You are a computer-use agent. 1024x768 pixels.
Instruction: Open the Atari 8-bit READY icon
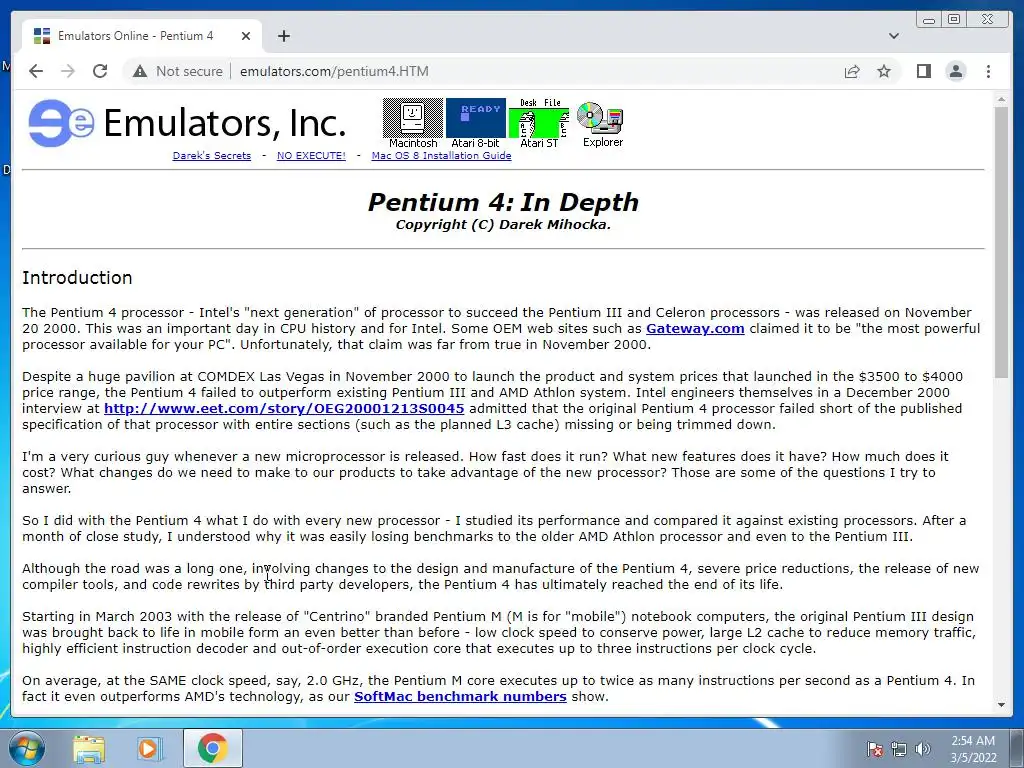pyautogui.click(x=475, y=123)
